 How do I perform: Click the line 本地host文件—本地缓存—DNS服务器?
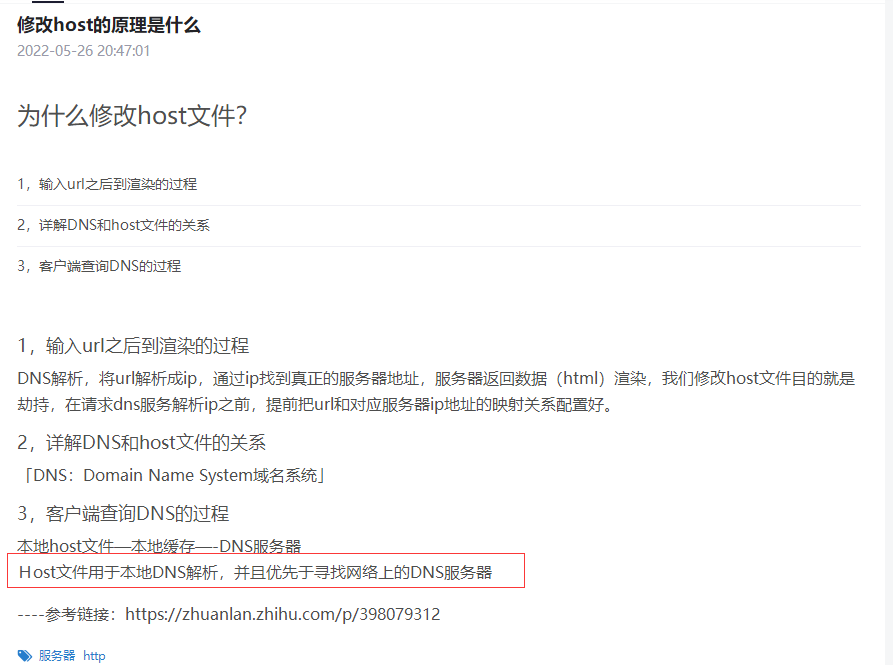pyautogui.click(x=159, y=546)
